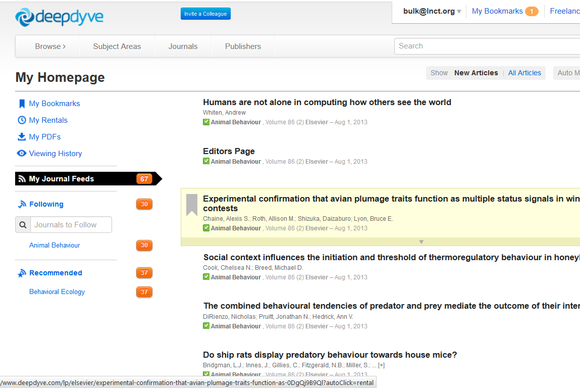
Task: Open Social context thermoregulatory behaviour article
Action: (x=391, y=257)
